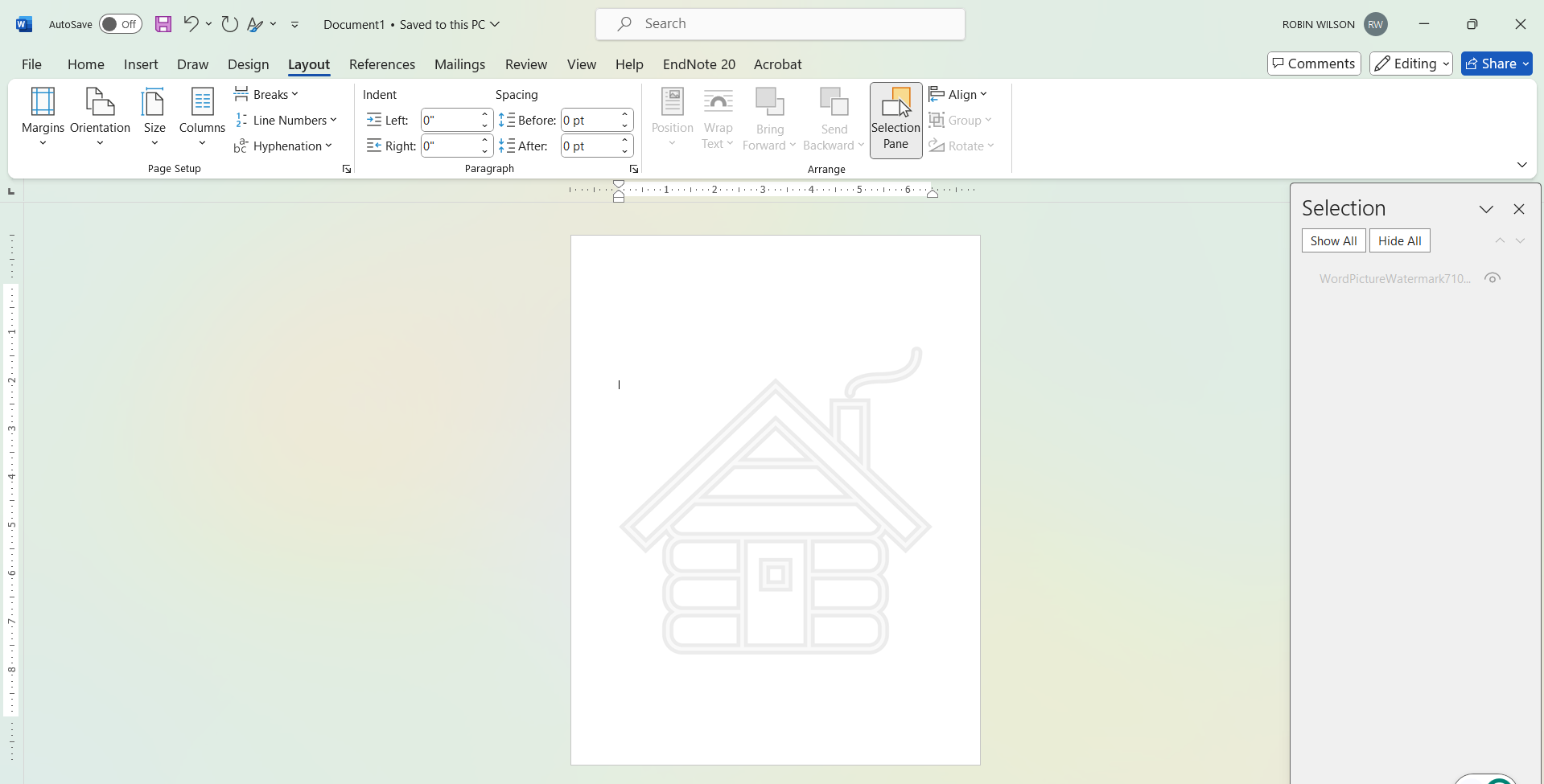Open the Design ribbon tab

(248, 64)
